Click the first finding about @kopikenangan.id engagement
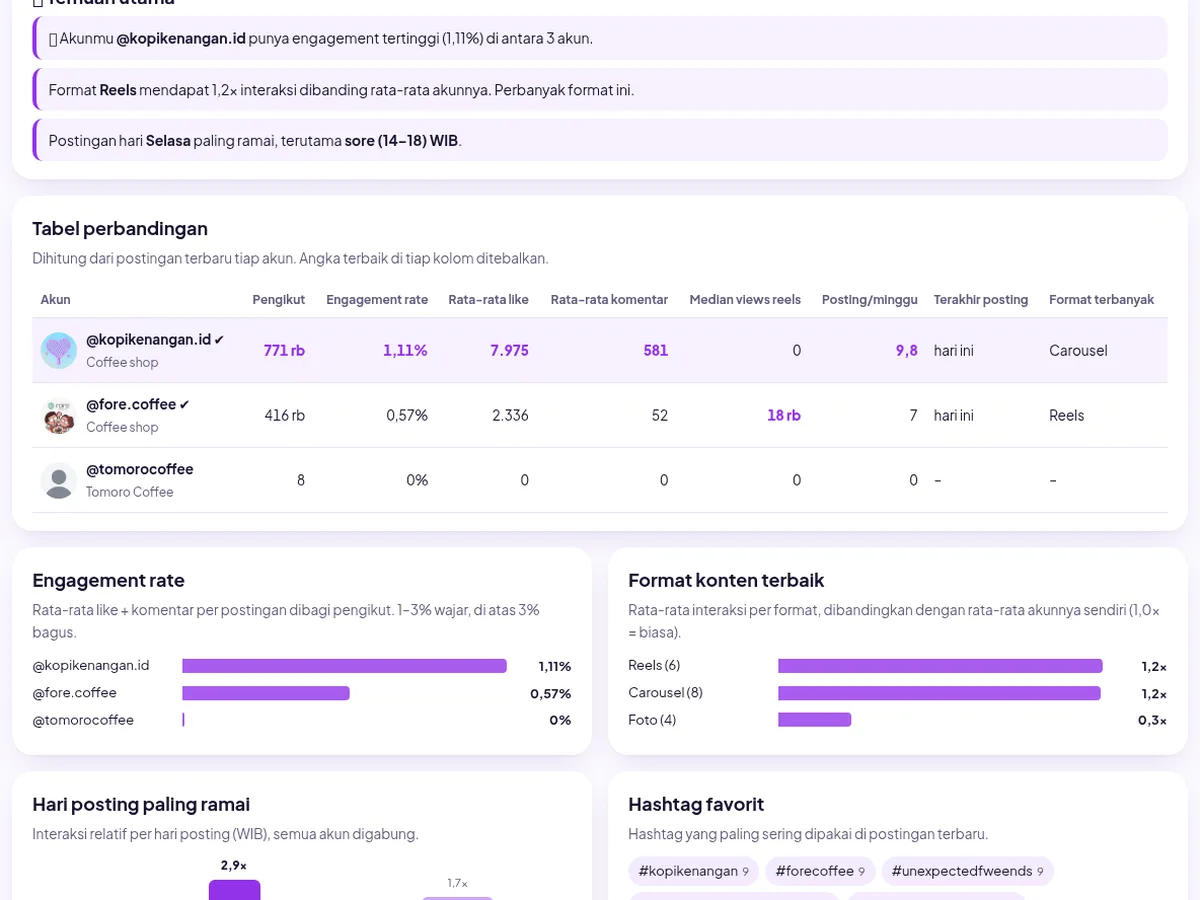 point(600,38)
